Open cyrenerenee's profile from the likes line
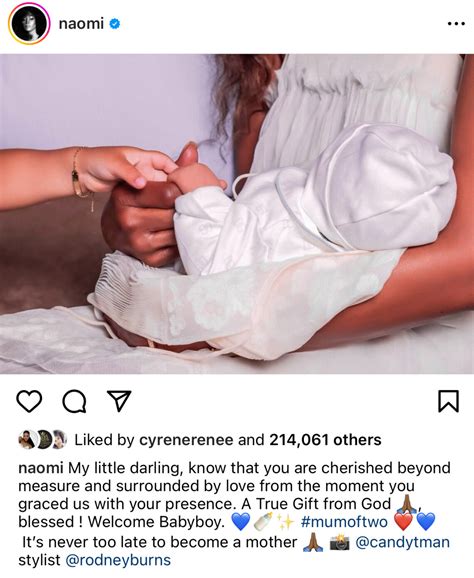The height and width of the screenshot is (578, 474). [186, 440]
